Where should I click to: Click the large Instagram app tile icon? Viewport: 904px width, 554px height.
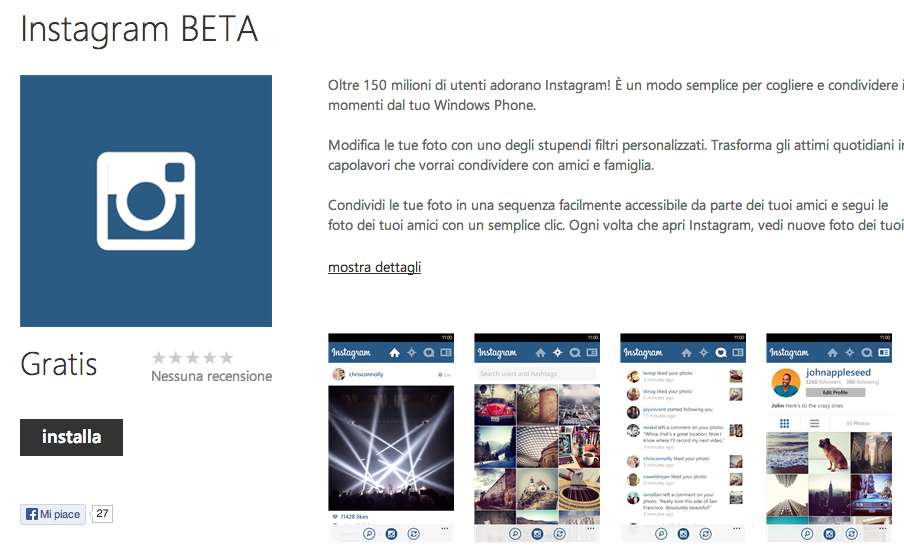coord(146,201)
